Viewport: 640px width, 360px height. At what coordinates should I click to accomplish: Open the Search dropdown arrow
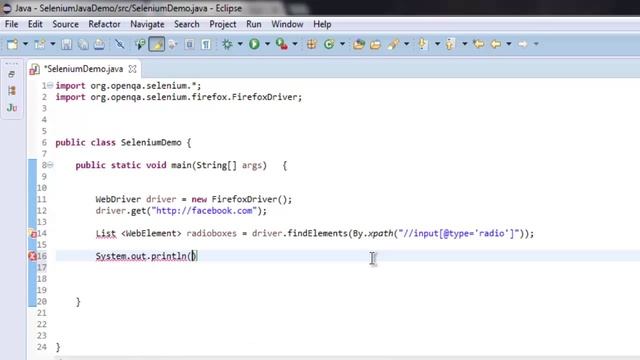[406, 44]
